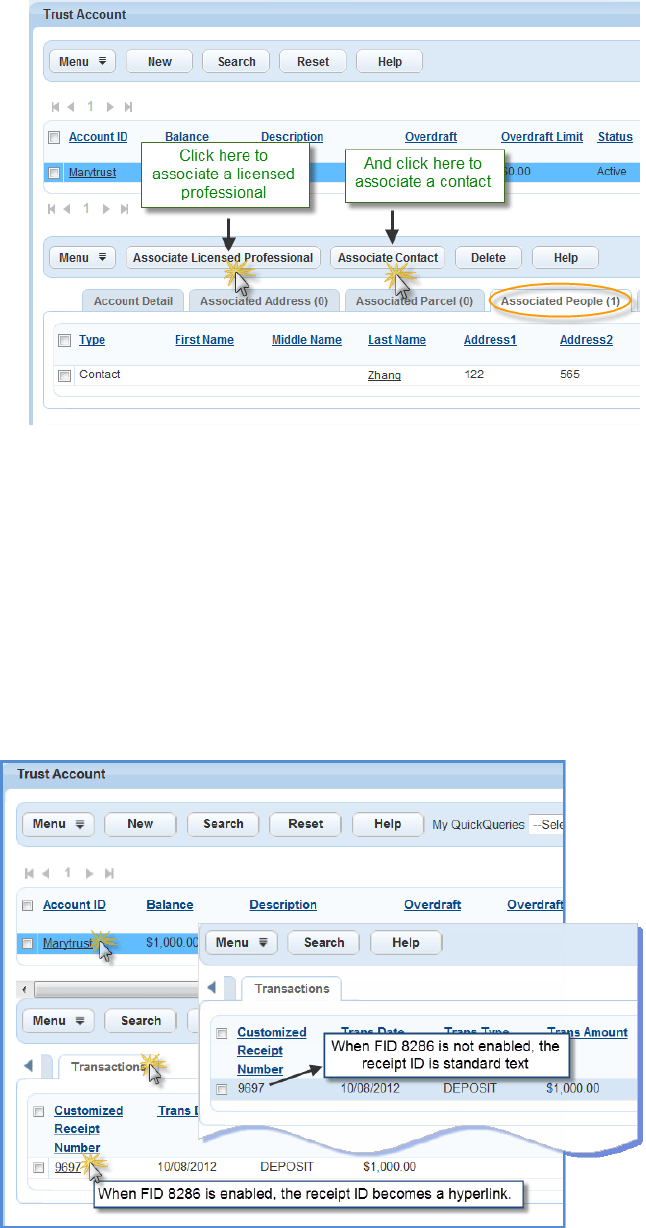The width and height of the screenshot is (646, 1228).
Task: Click last-page arrow in pager below Marytrust row, upper screenshot
Action: point(126,209)
